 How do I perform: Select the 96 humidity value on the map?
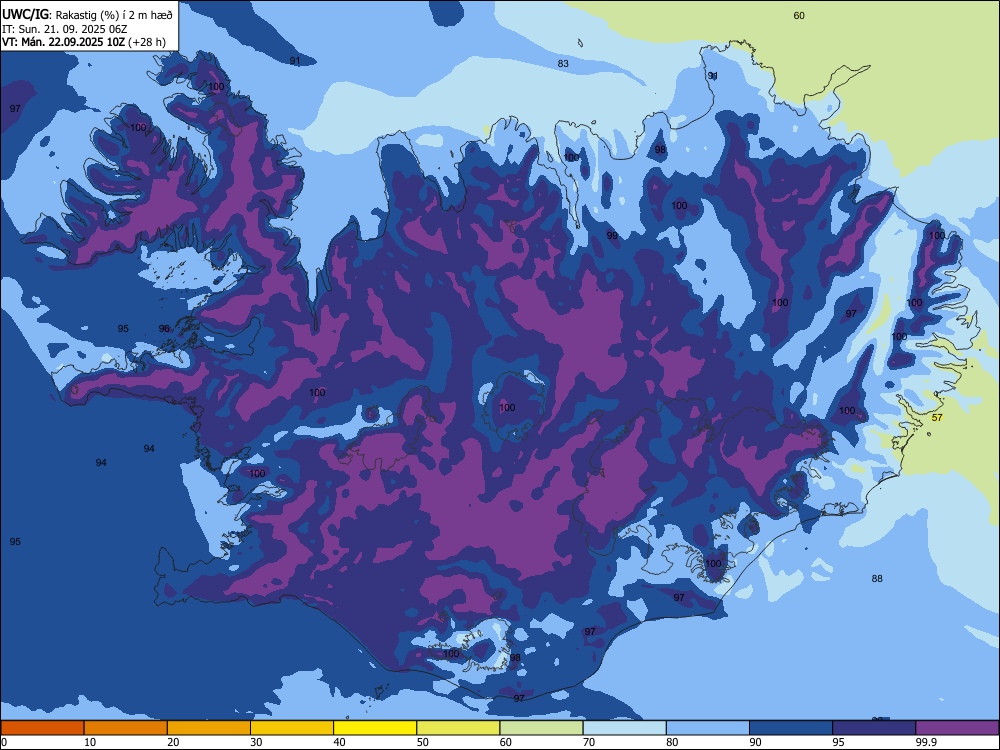pos(165,328)
